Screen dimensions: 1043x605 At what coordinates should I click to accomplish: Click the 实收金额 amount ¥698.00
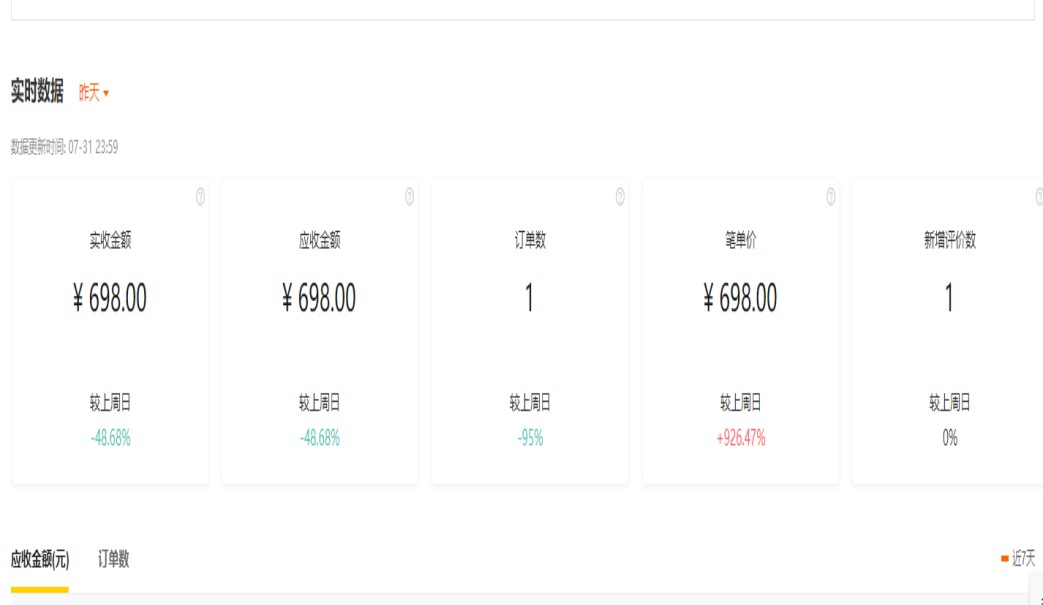110,298
